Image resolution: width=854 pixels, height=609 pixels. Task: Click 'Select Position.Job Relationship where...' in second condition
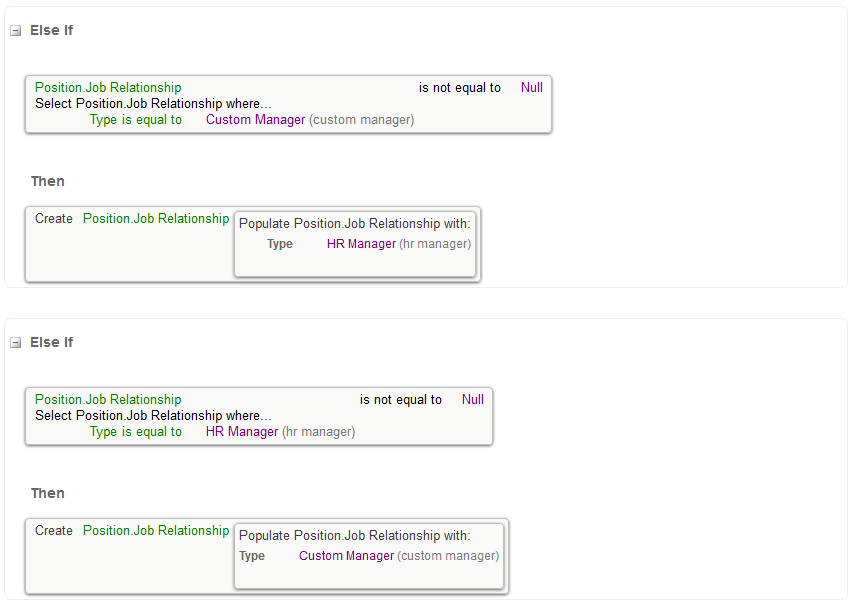tap(153, 416)
